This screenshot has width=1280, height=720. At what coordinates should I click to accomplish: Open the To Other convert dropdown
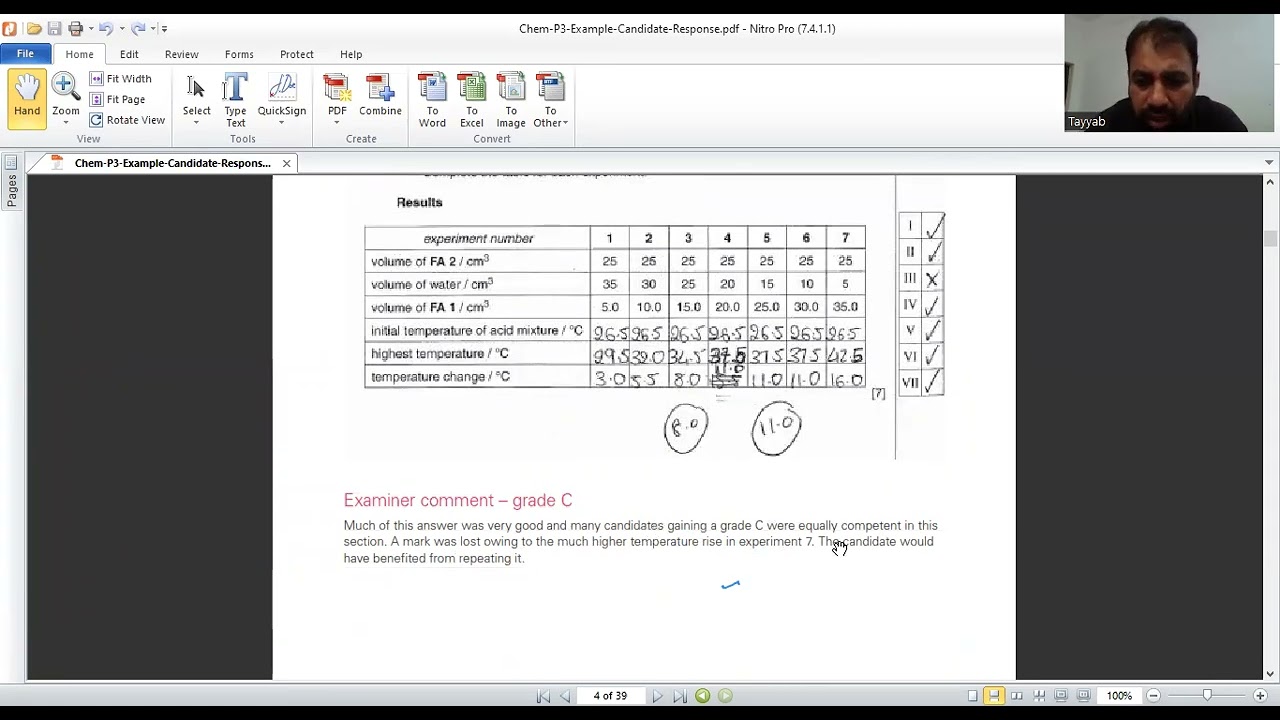550,100
